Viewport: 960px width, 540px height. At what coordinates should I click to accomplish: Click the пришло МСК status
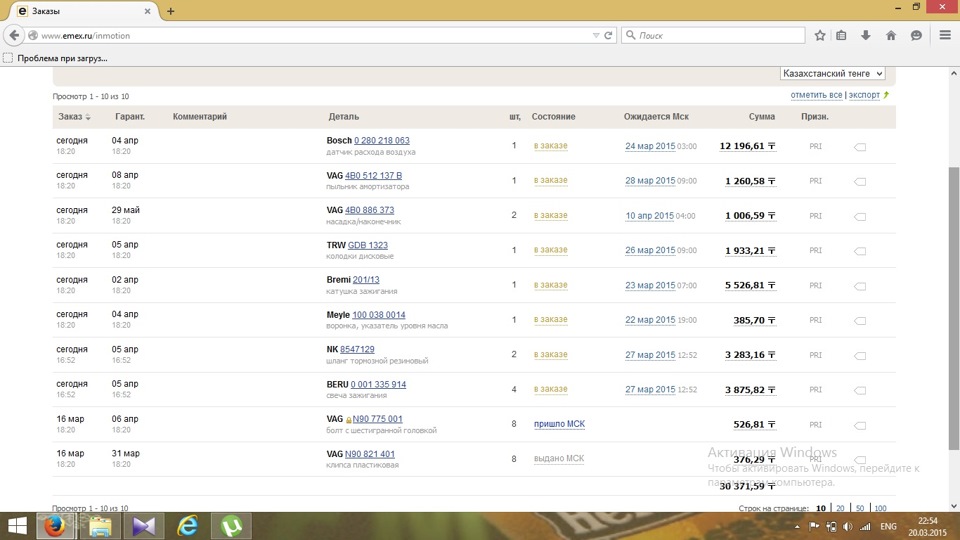[x=559, y=424]
